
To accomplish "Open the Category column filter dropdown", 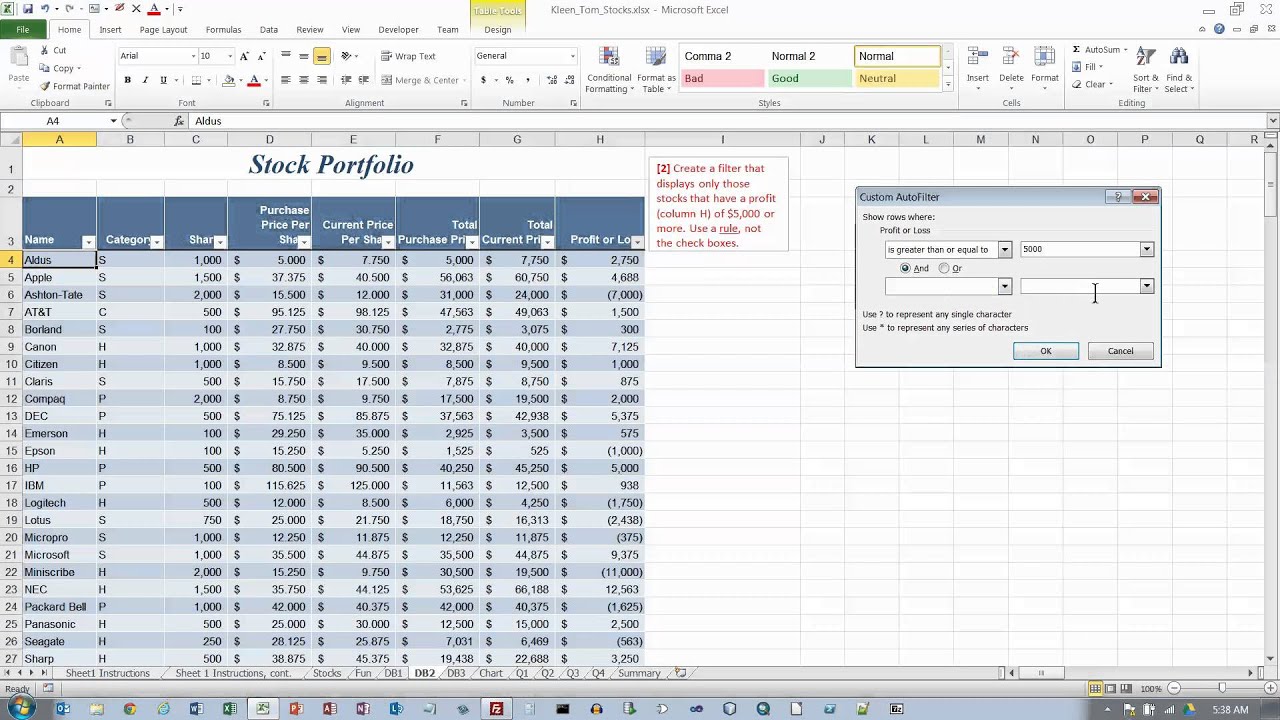I will 156,242.
